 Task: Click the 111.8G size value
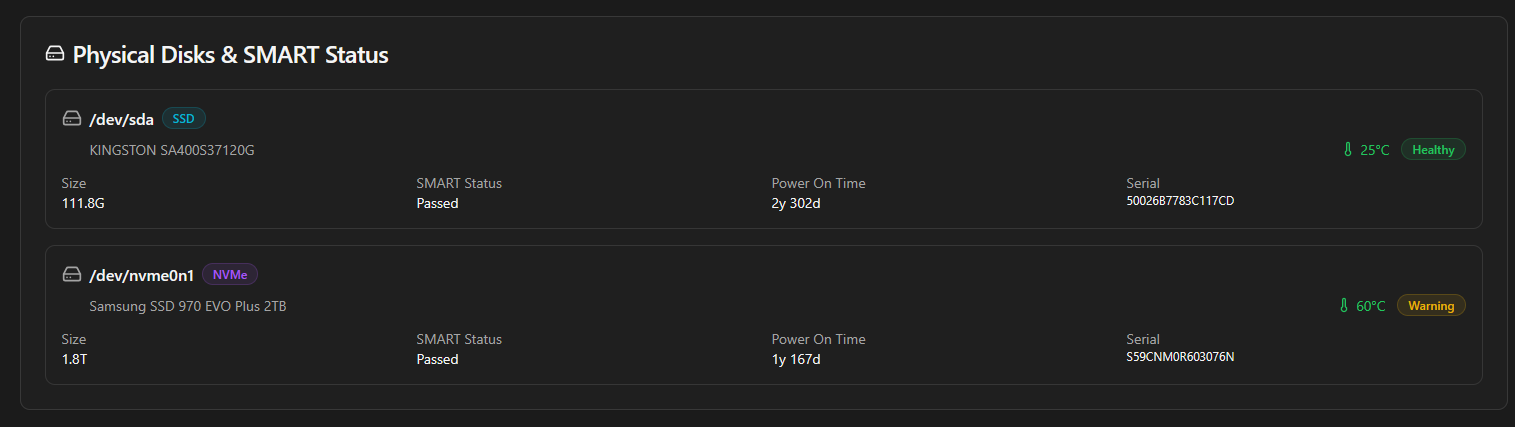pyautogui.click(x=83, y=203)
